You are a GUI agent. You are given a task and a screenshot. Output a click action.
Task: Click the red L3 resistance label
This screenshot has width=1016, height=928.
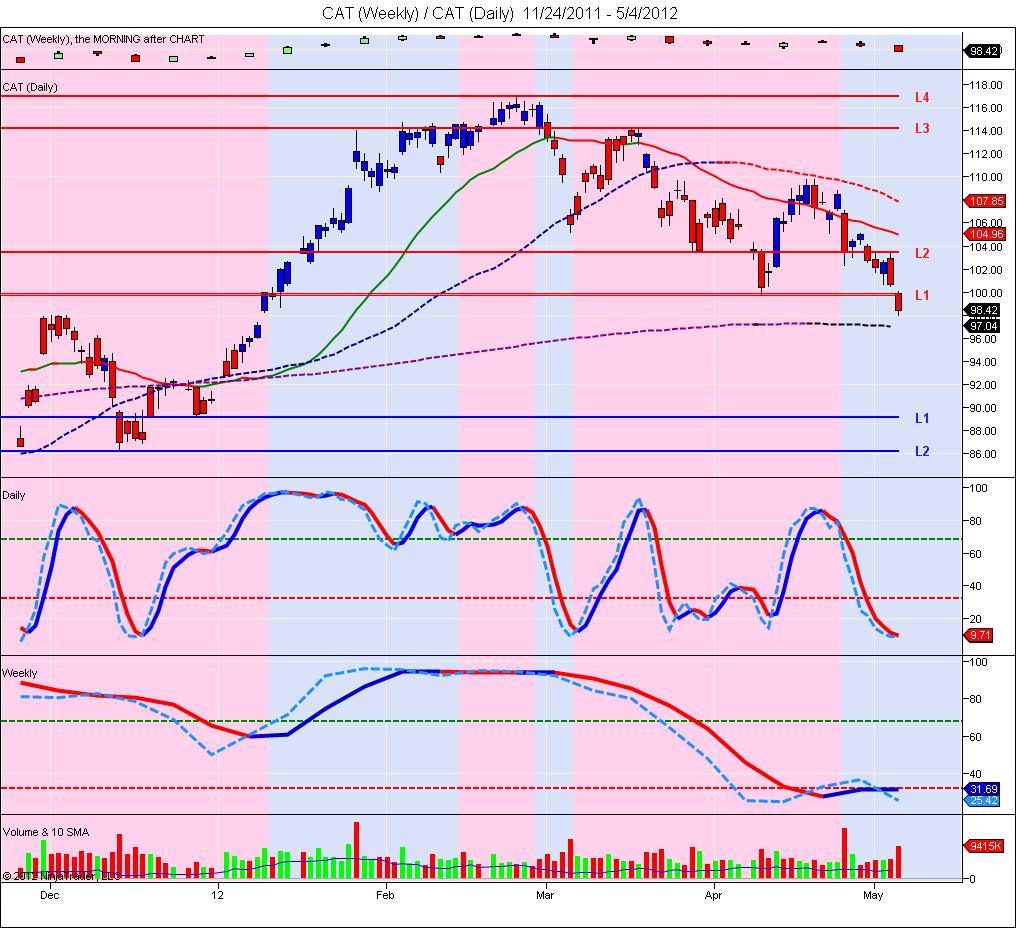(x=922, y=128)
